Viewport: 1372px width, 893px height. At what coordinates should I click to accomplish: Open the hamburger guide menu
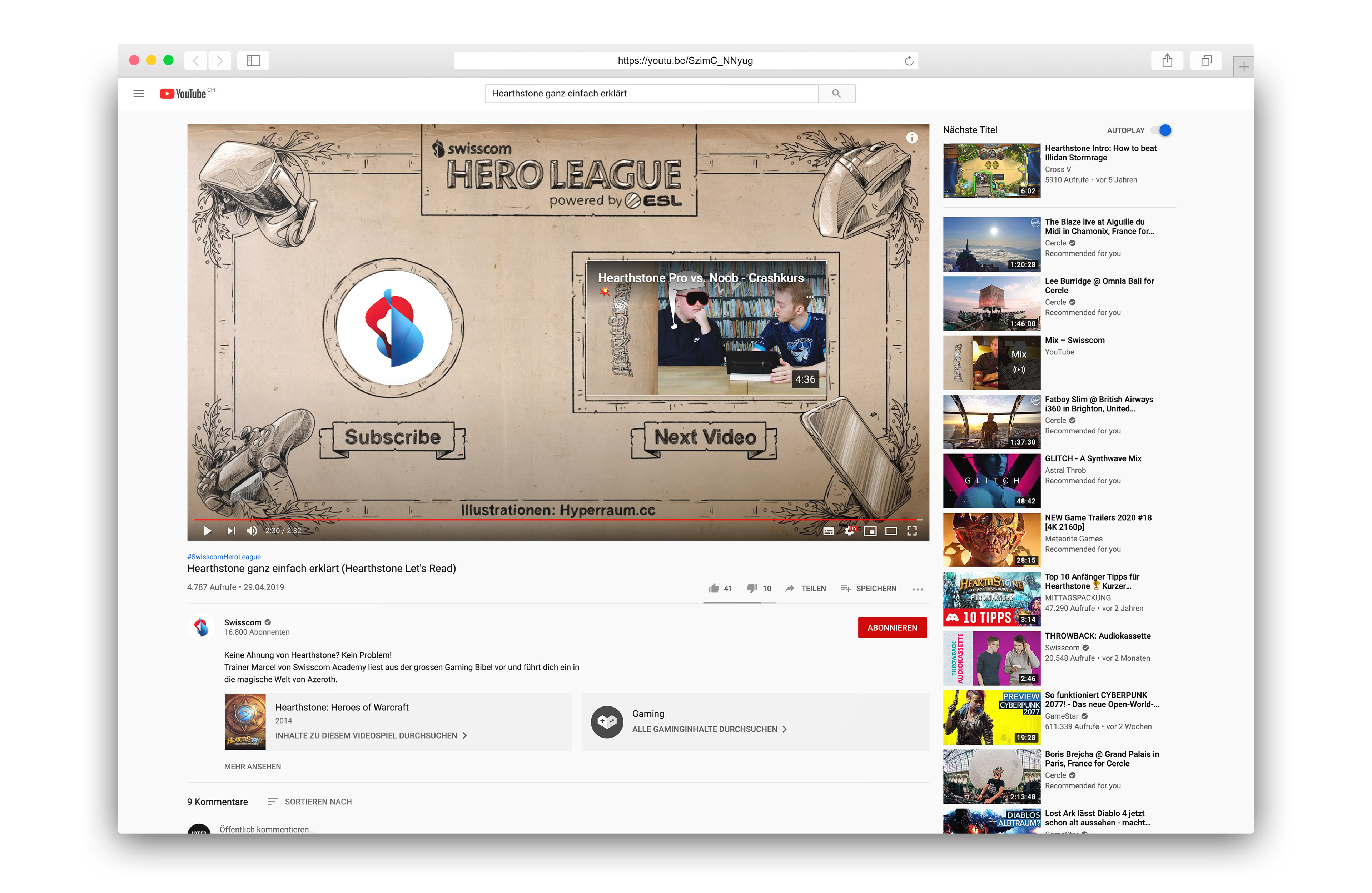click(x=139, y=93)
